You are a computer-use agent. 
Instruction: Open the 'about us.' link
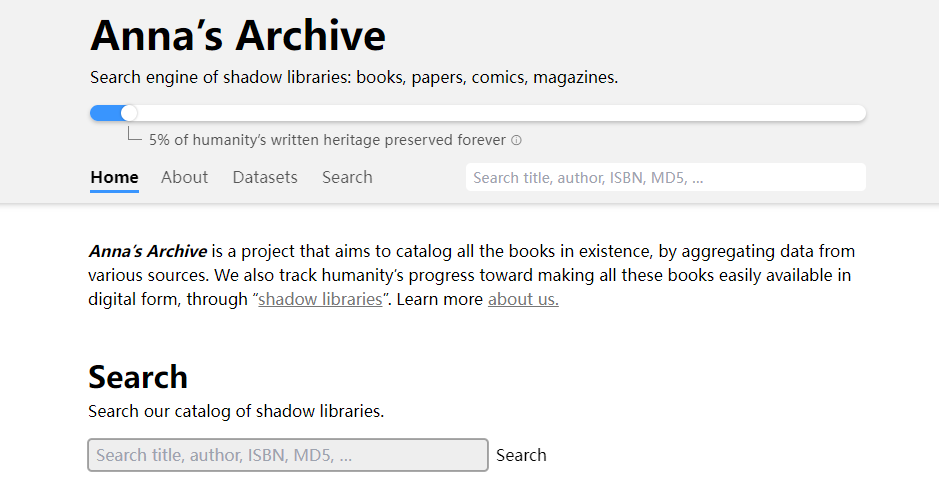coord(523,299)
